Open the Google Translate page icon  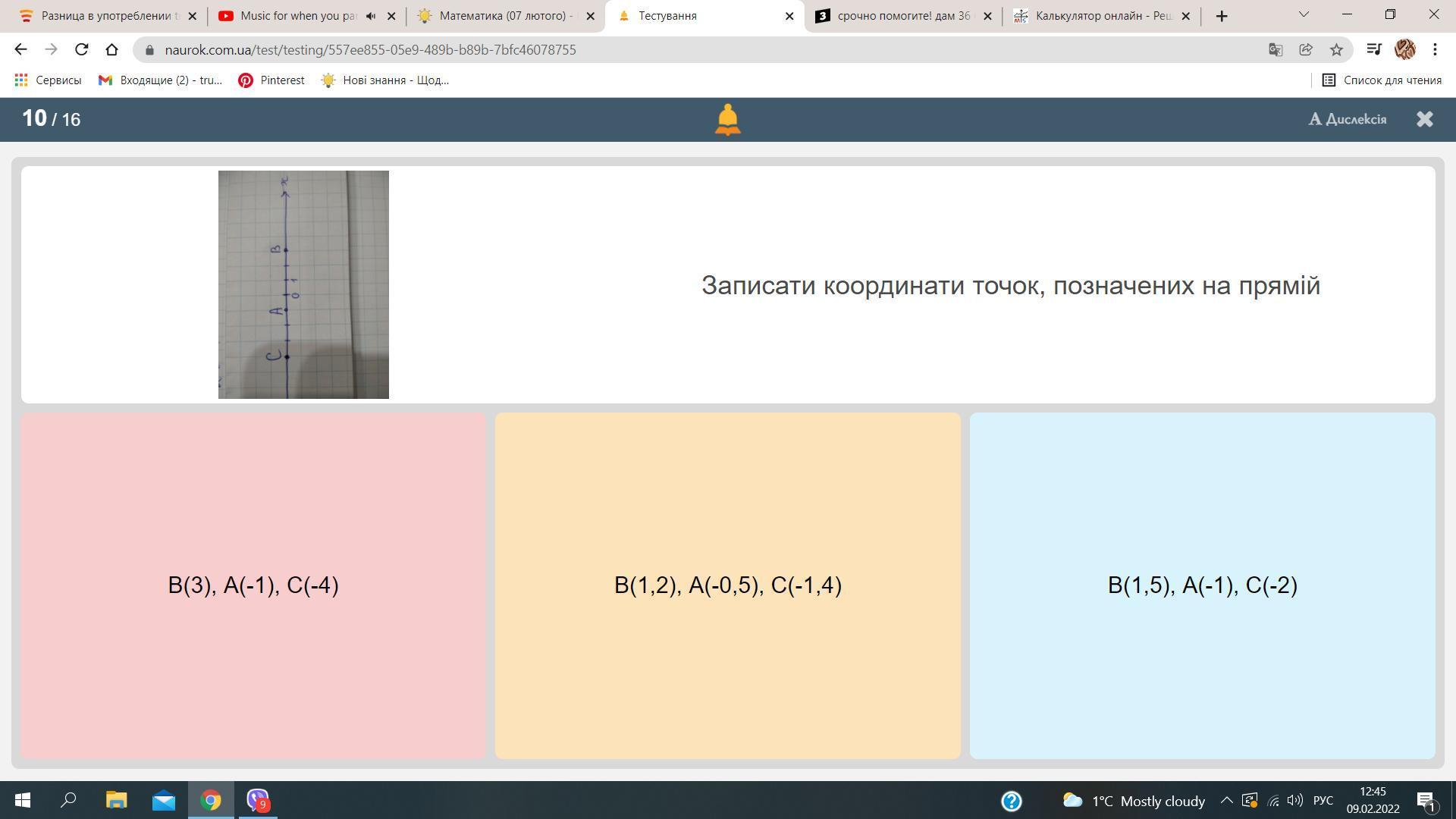(1276, 50)
